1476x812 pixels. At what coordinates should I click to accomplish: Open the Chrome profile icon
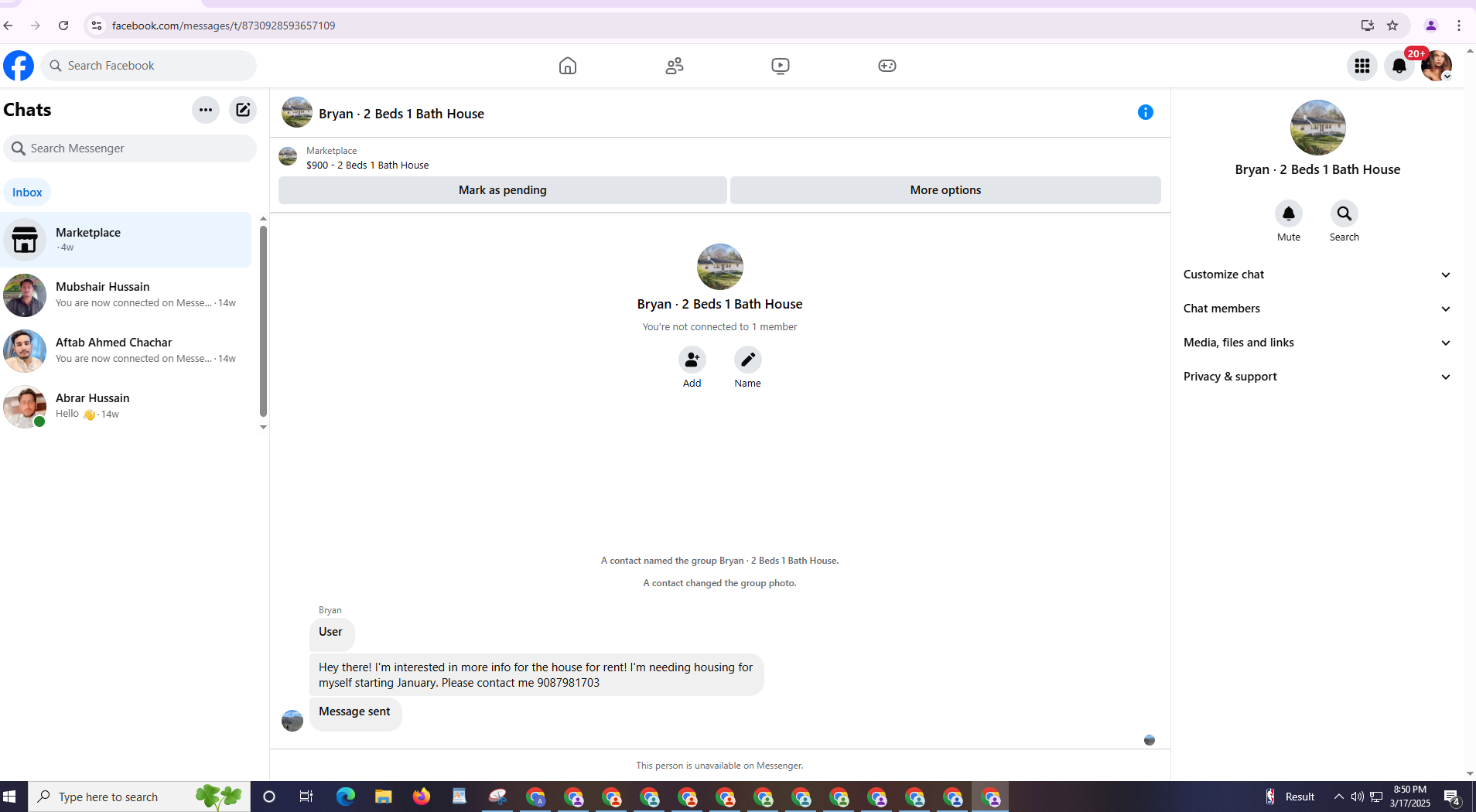tap(1431, 26)
